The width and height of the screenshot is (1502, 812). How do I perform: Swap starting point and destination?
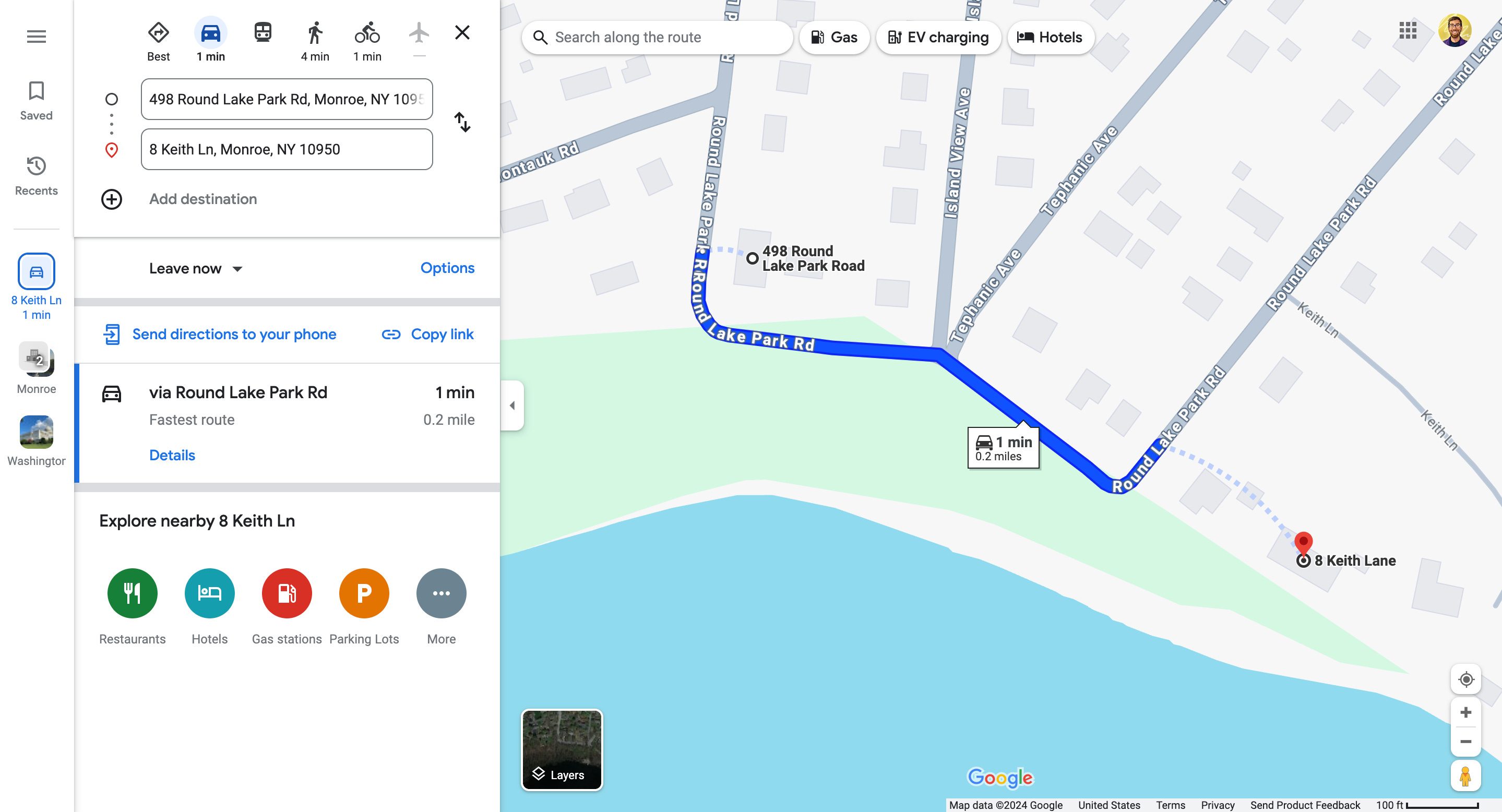[x=462, y=123]
